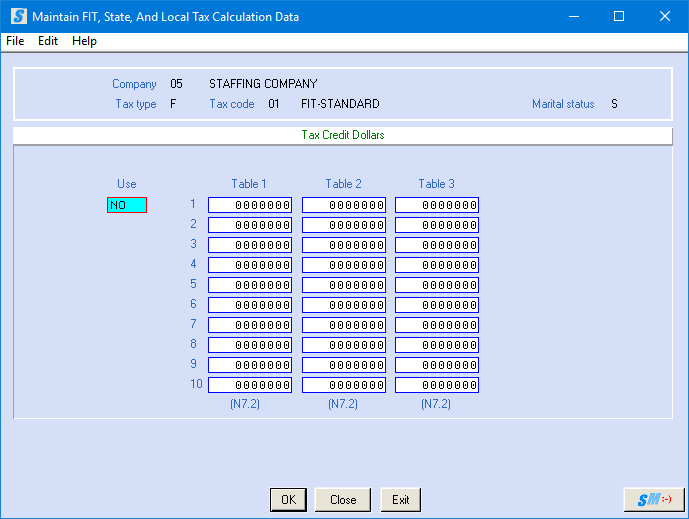The image size is (689, 519).
Task: Click the Exit button
Action: [x=401, y=500]
